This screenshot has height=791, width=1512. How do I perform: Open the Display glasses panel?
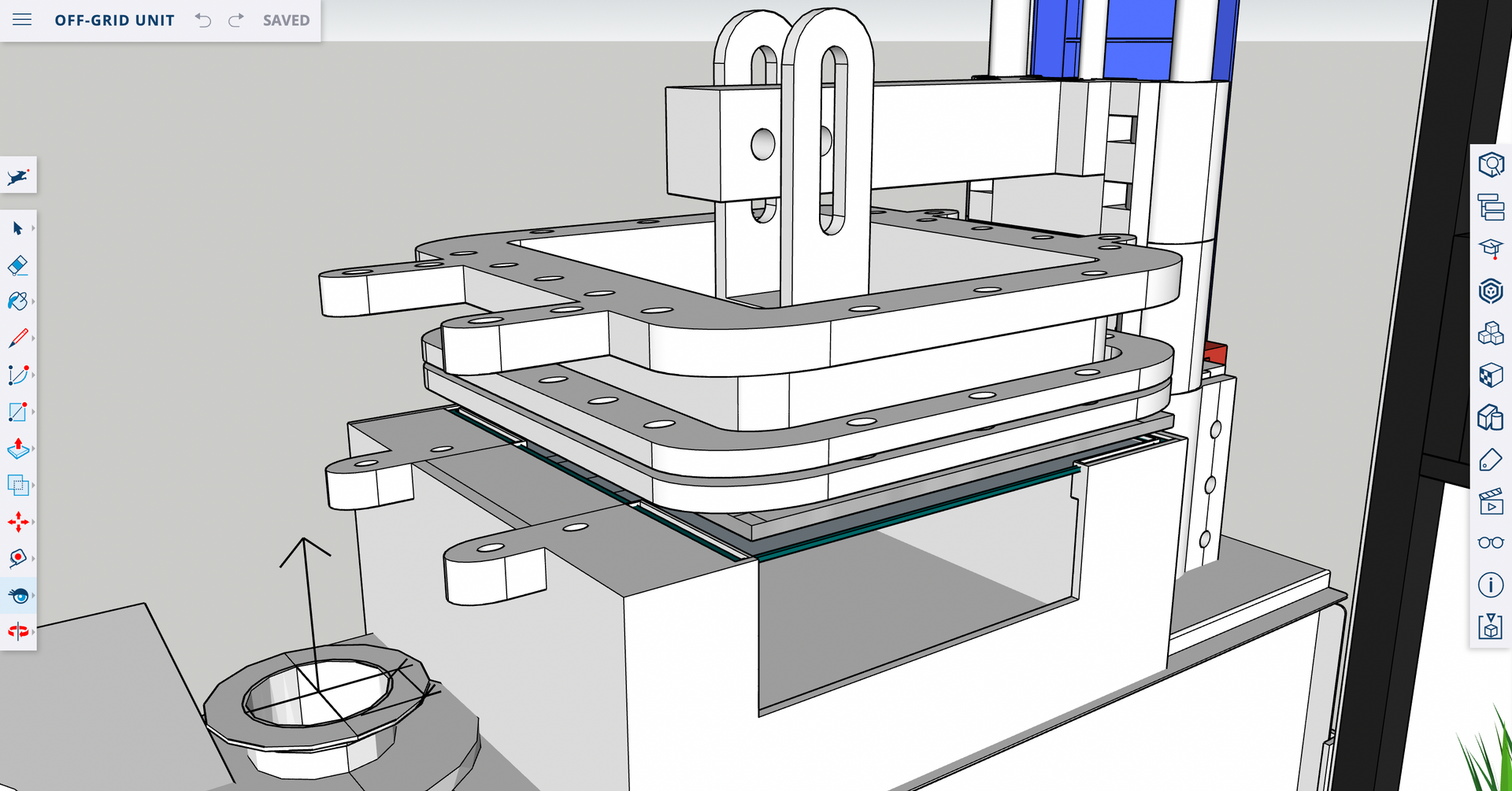(x=1491, y=543)
